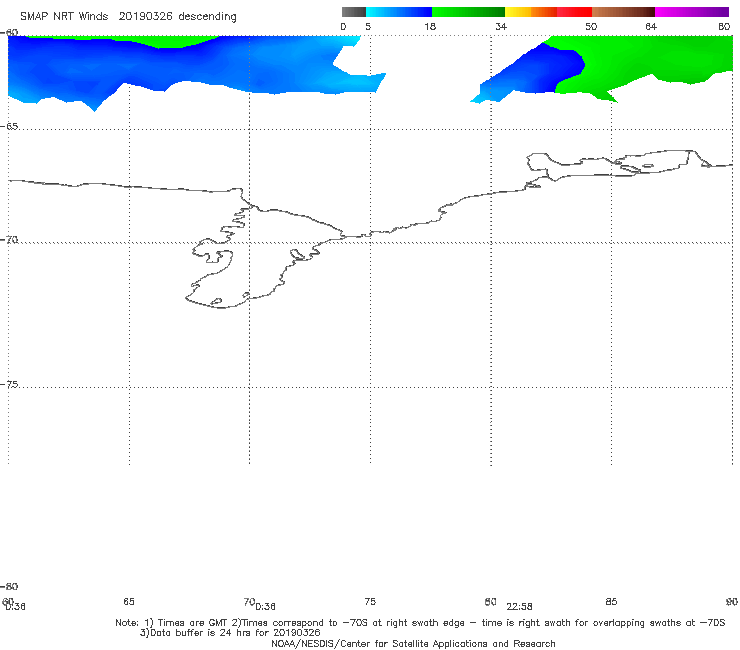Viewport: 740px width, 650px height.
Task: Click the swath time label '22:58'
Action: point(519,607)
